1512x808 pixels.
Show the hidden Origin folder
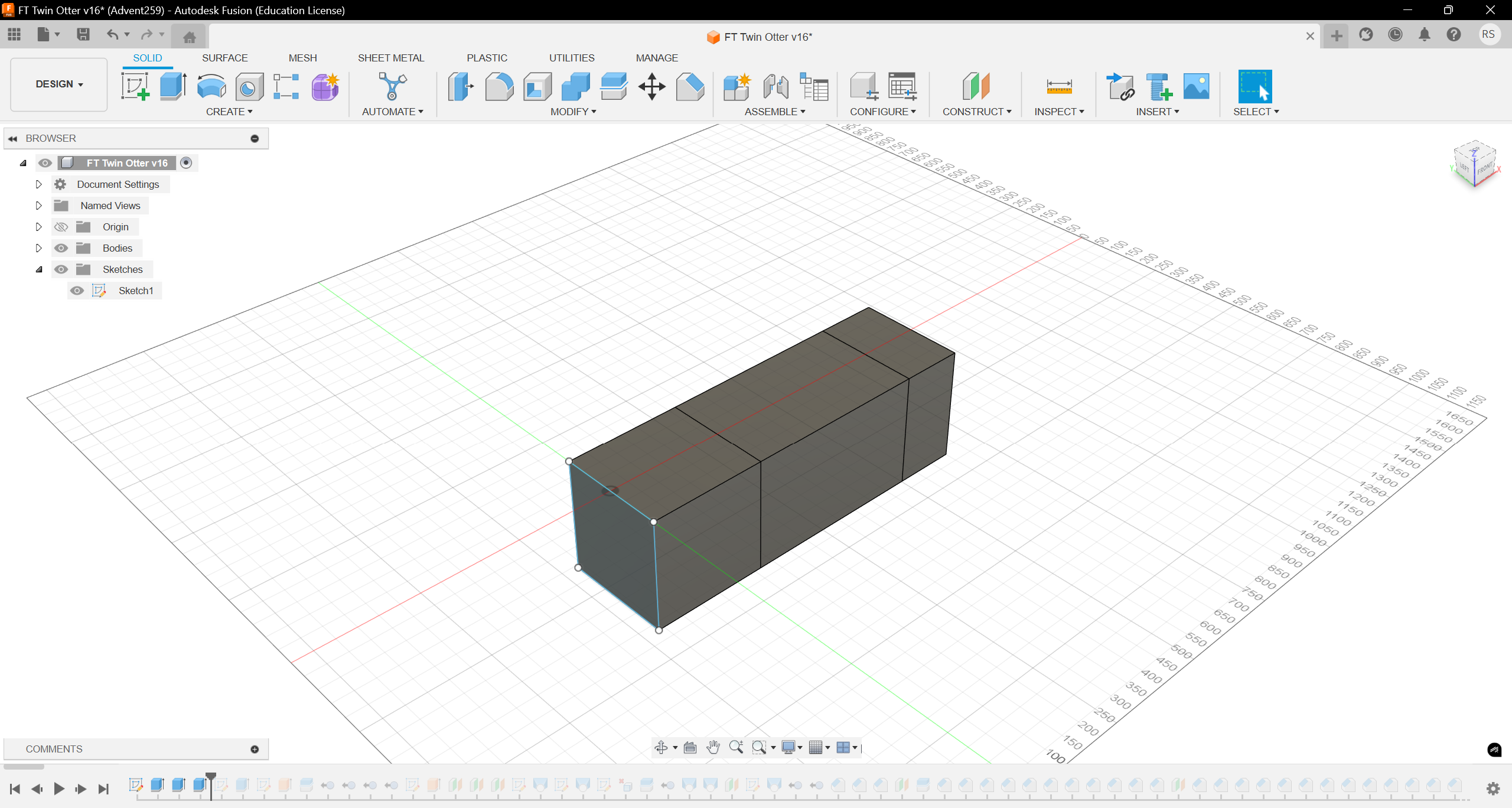coord(61,227)
